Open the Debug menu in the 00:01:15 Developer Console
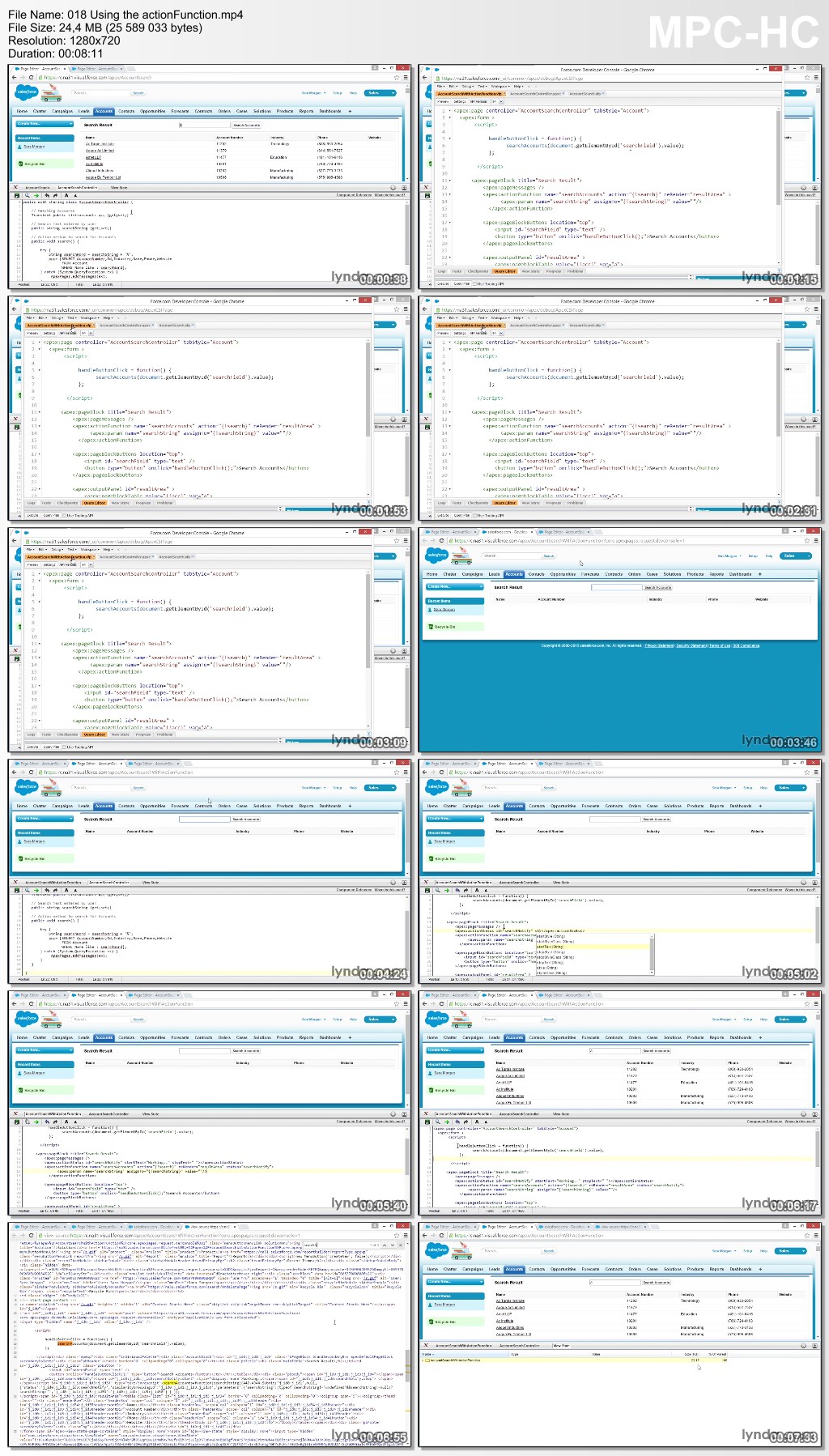This screenshot has height=1456, width=829. (x=467, y=86)
